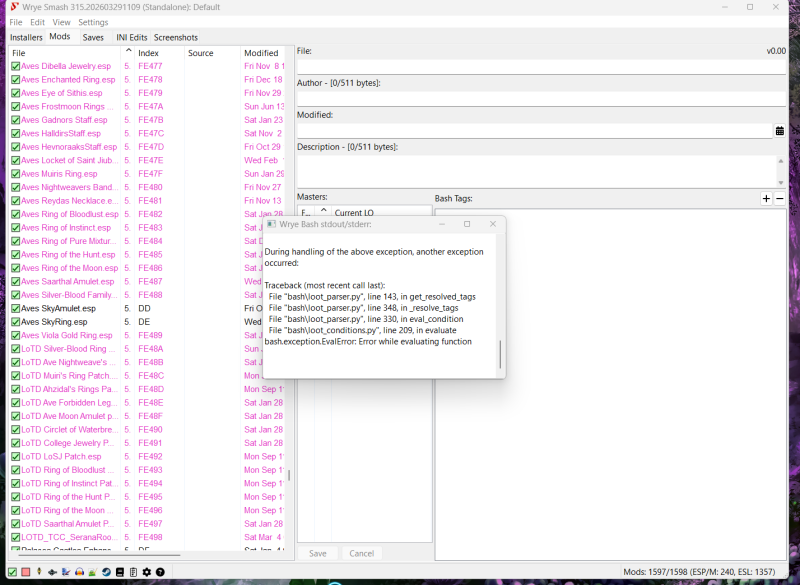Maximize the Wrye Bash stdout/stderr window
The width and height of the screenshot is (800, 585).
point(467,224)
